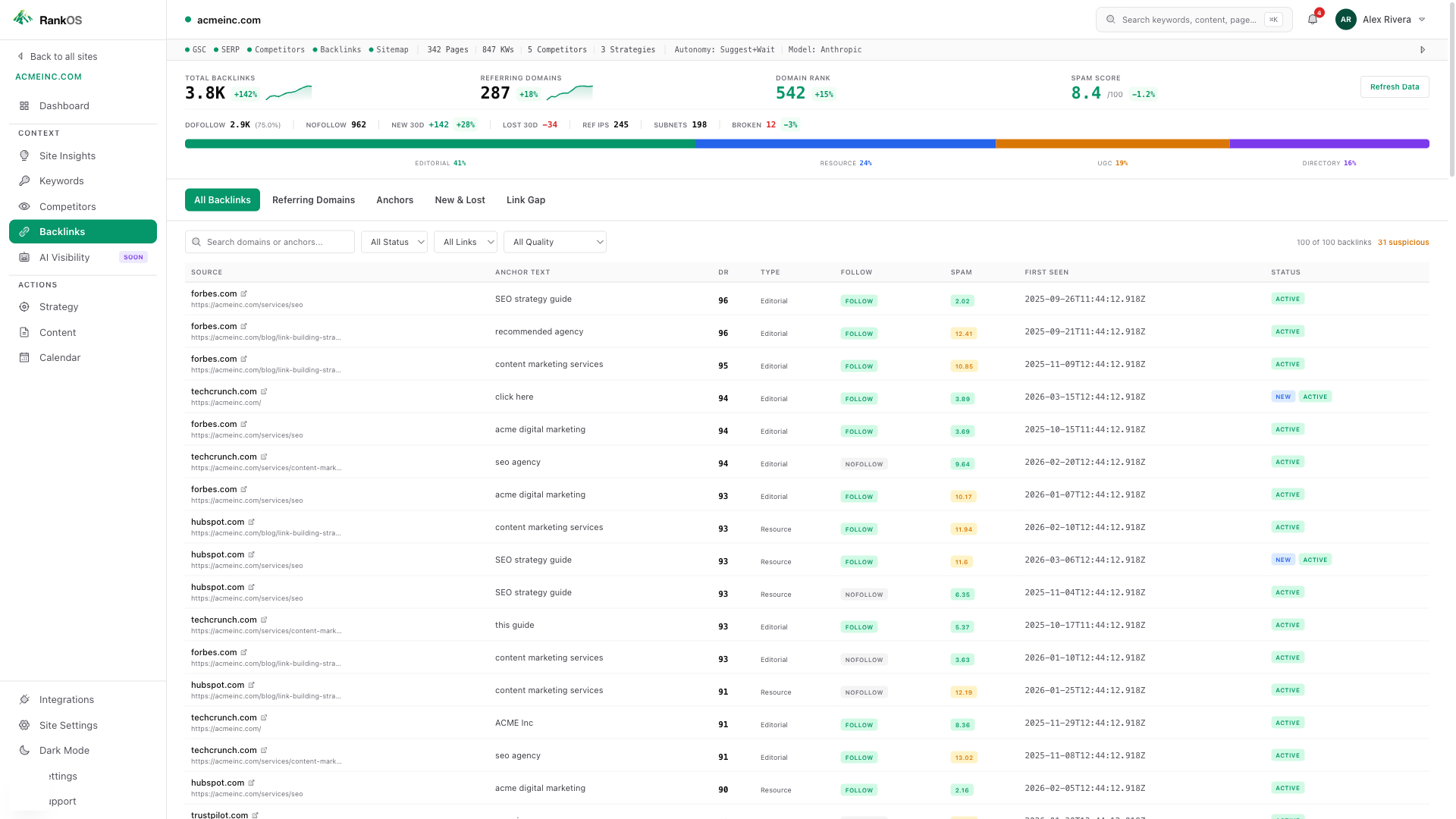Open Integrations from the bottom sidebar
1456x819 pixels.
[66, 699]
